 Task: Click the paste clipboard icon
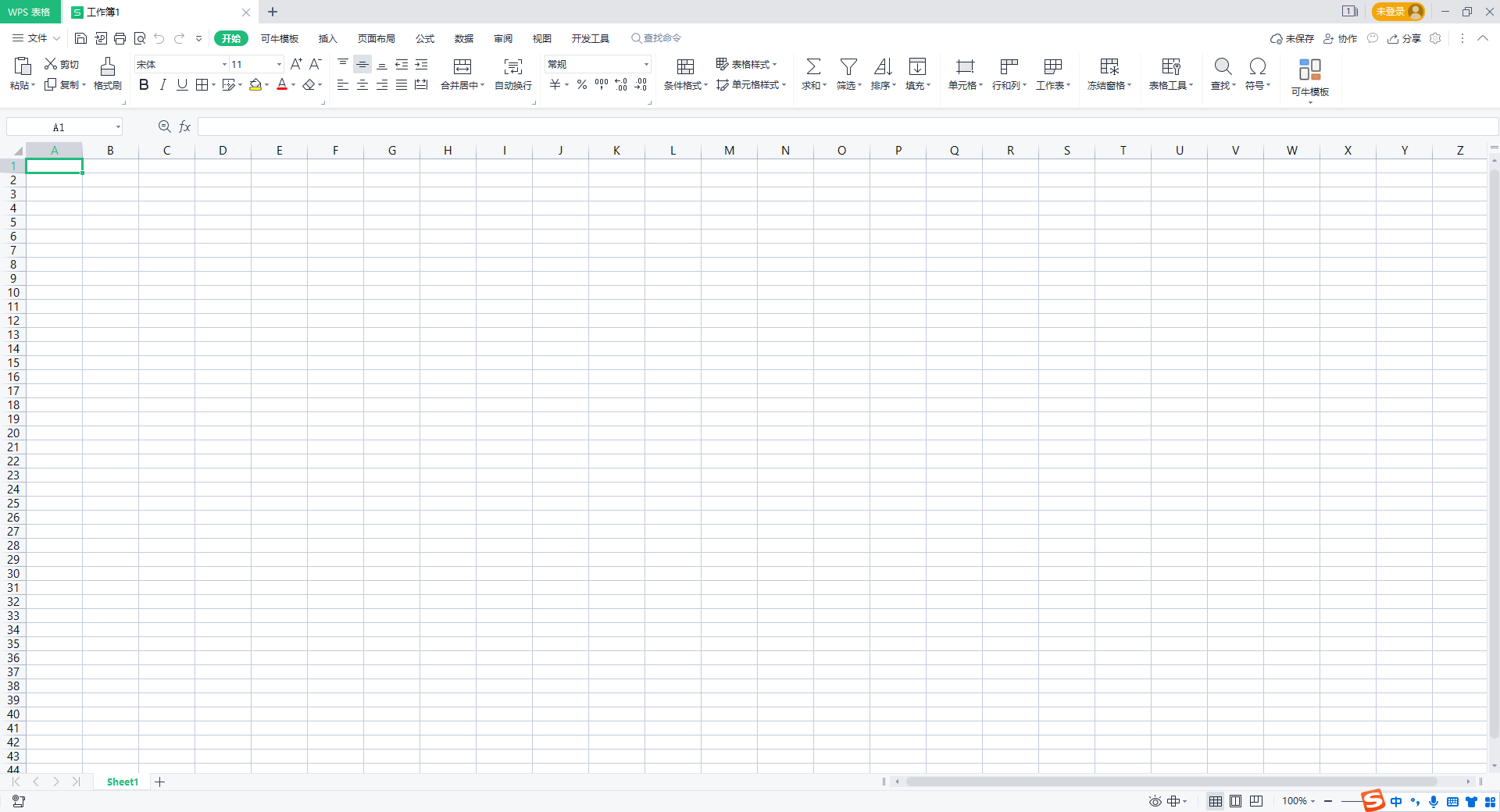[x=23, y=66]
